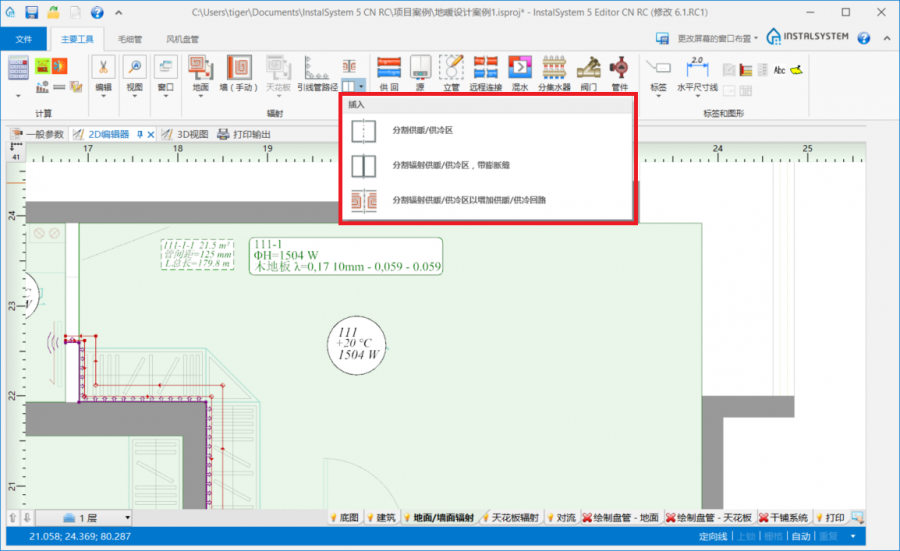Switch to the 毛细管 ribbon tab
Screen dimensions: 900x551
[130, 39]
